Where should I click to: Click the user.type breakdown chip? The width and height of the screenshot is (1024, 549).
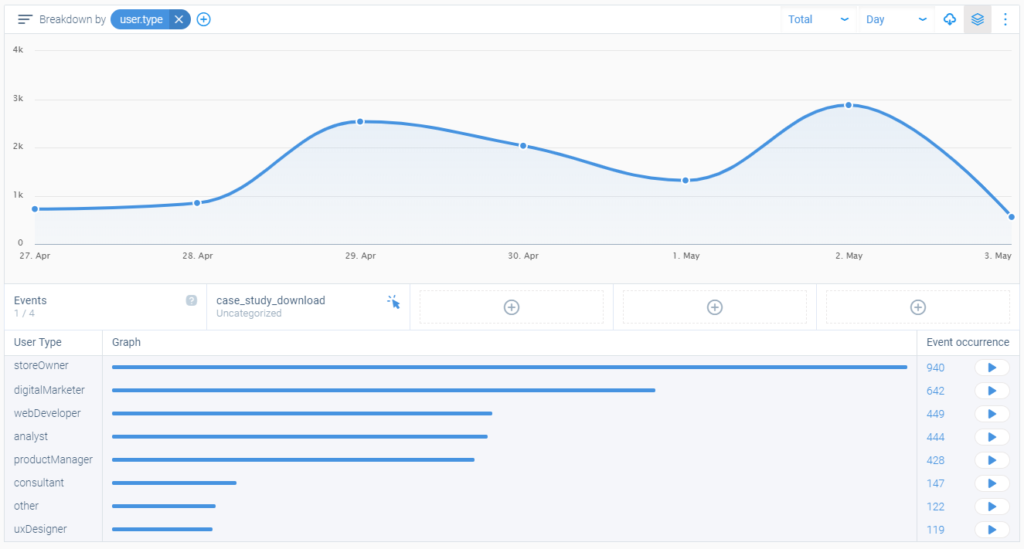pyautogui.click(x=141, y=20)
